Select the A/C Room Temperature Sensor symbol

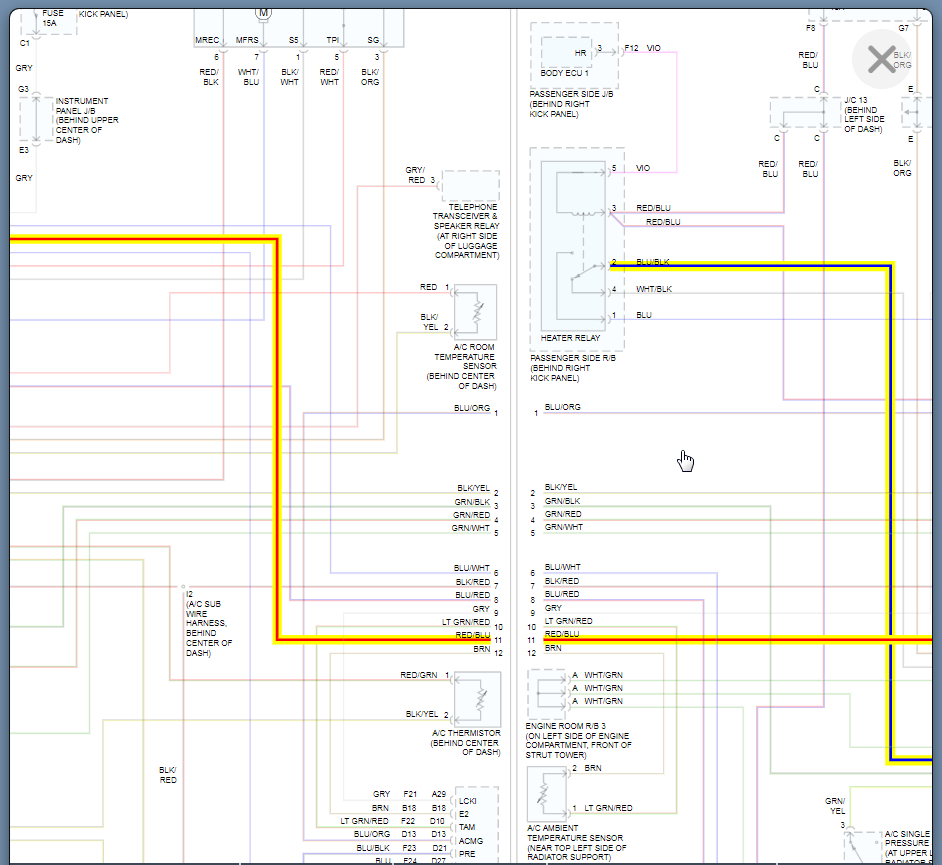475,311
